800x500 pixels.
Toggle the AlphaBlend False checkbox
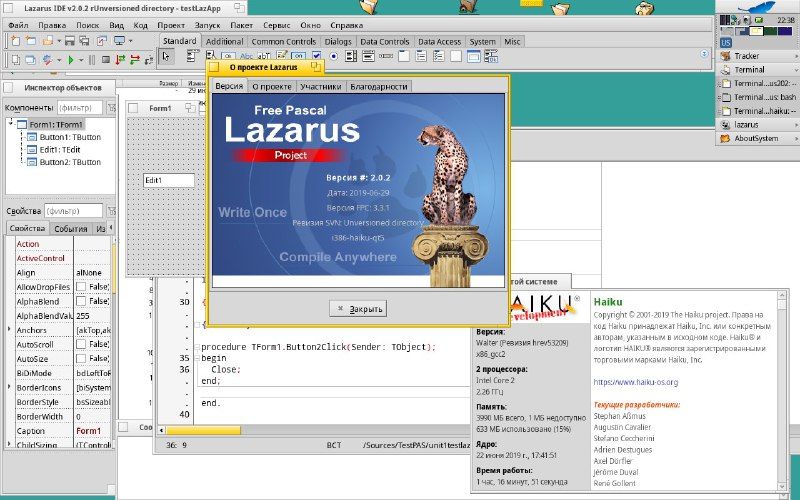pyautogui.click(x=81, y=301)
